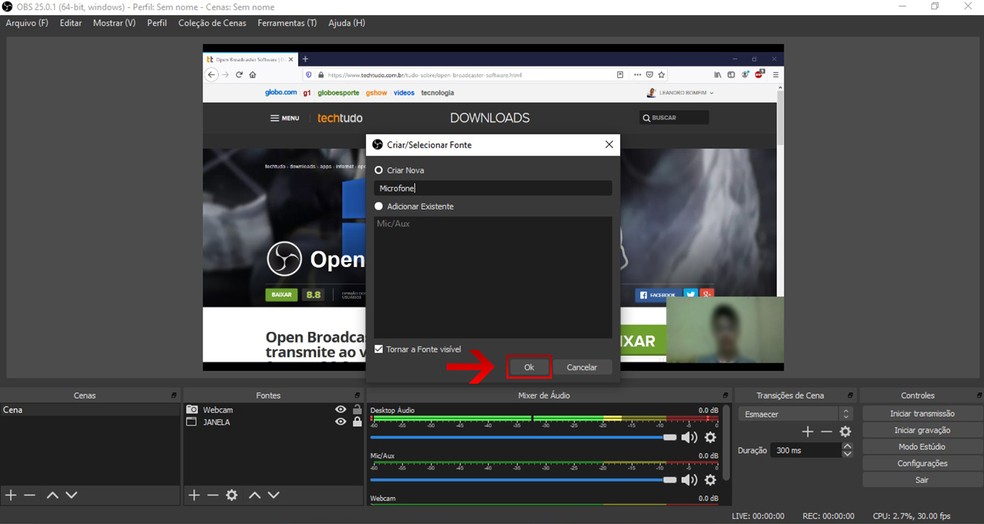Select the Adicionar Existente radio option
The height and width of the screenshot is (524, 984).
coord(379,206)
